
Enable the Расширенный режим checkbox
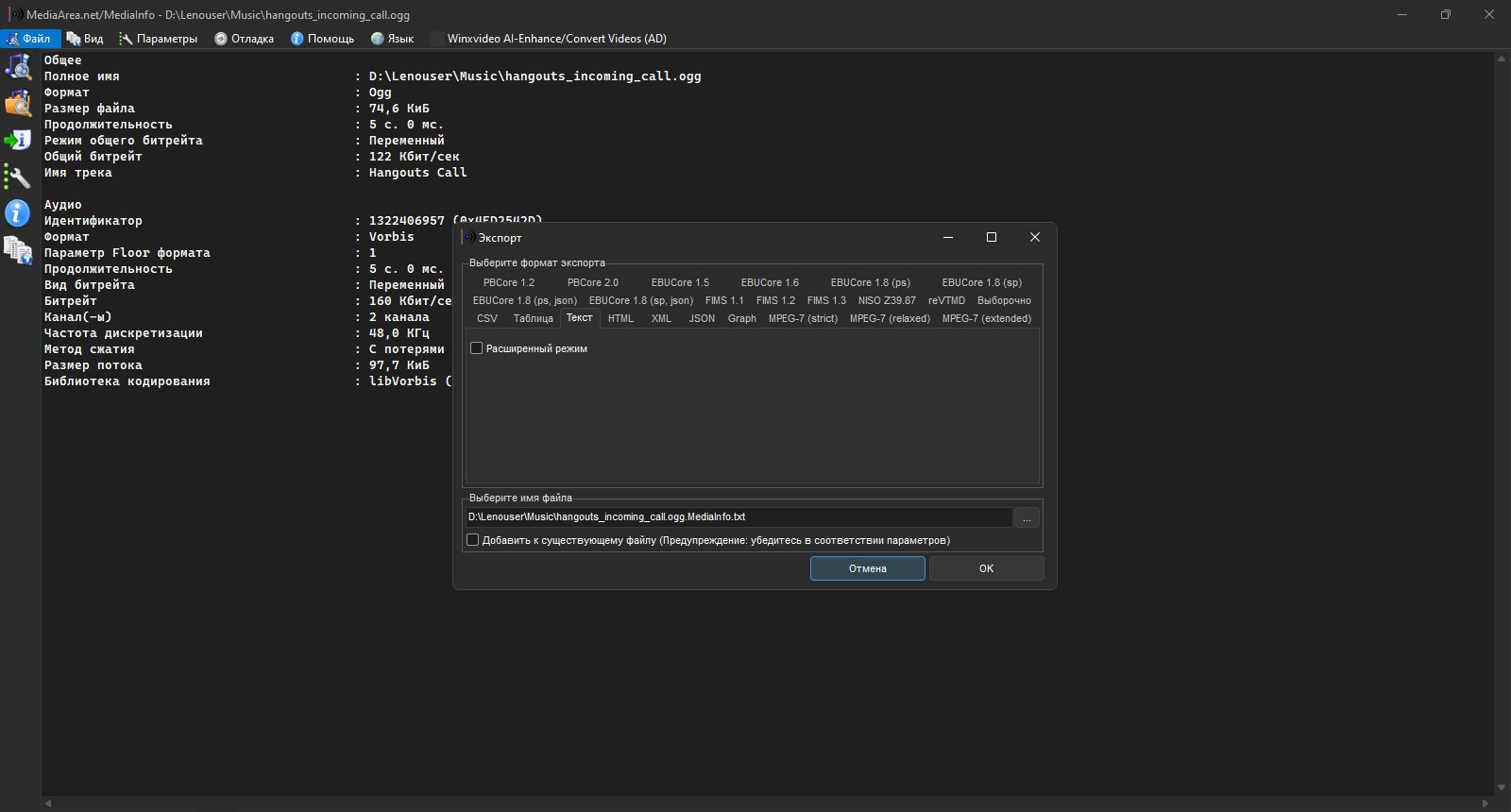coord(477,348)
